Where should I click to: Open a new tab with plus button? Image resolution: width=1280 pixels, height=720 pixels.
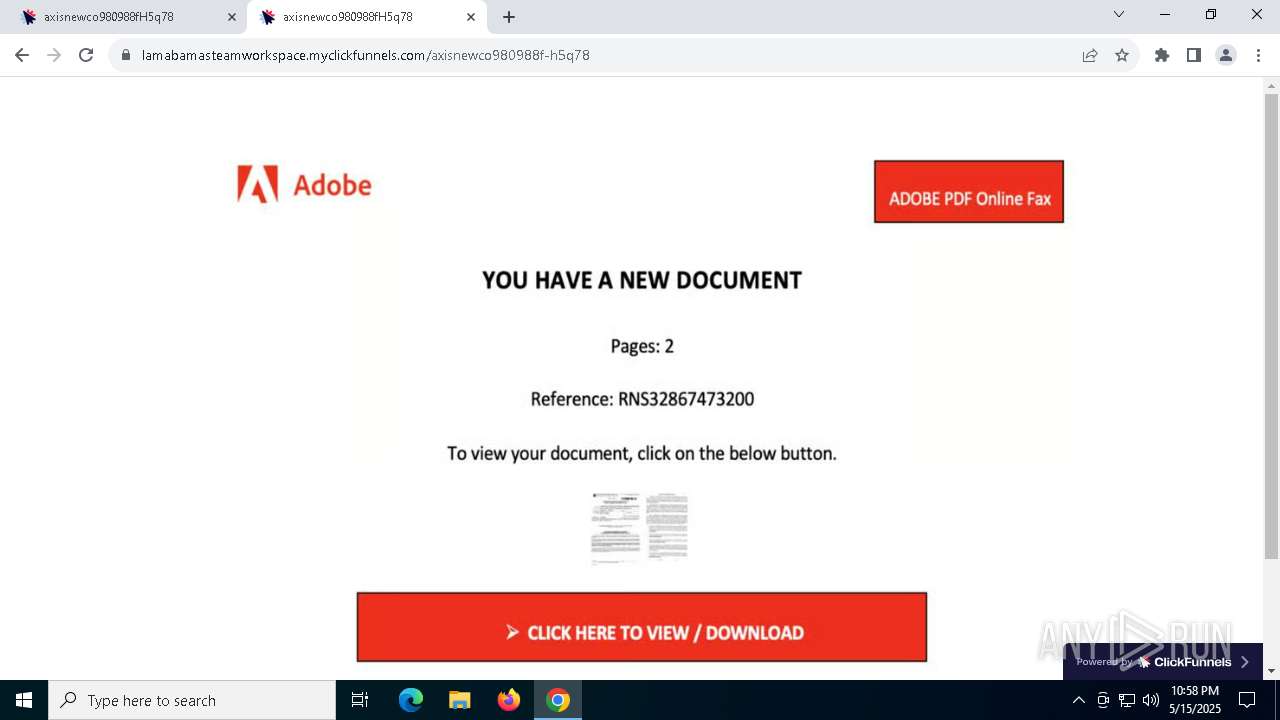[x=509, y=17]
